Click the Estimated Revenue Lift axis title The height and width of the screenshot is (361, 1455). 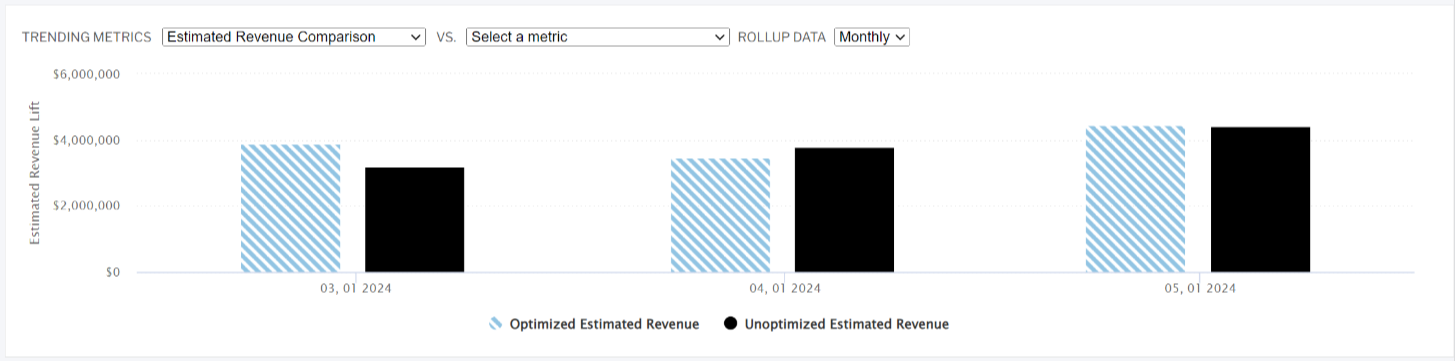pyautogui.click(x=34, y=172)
